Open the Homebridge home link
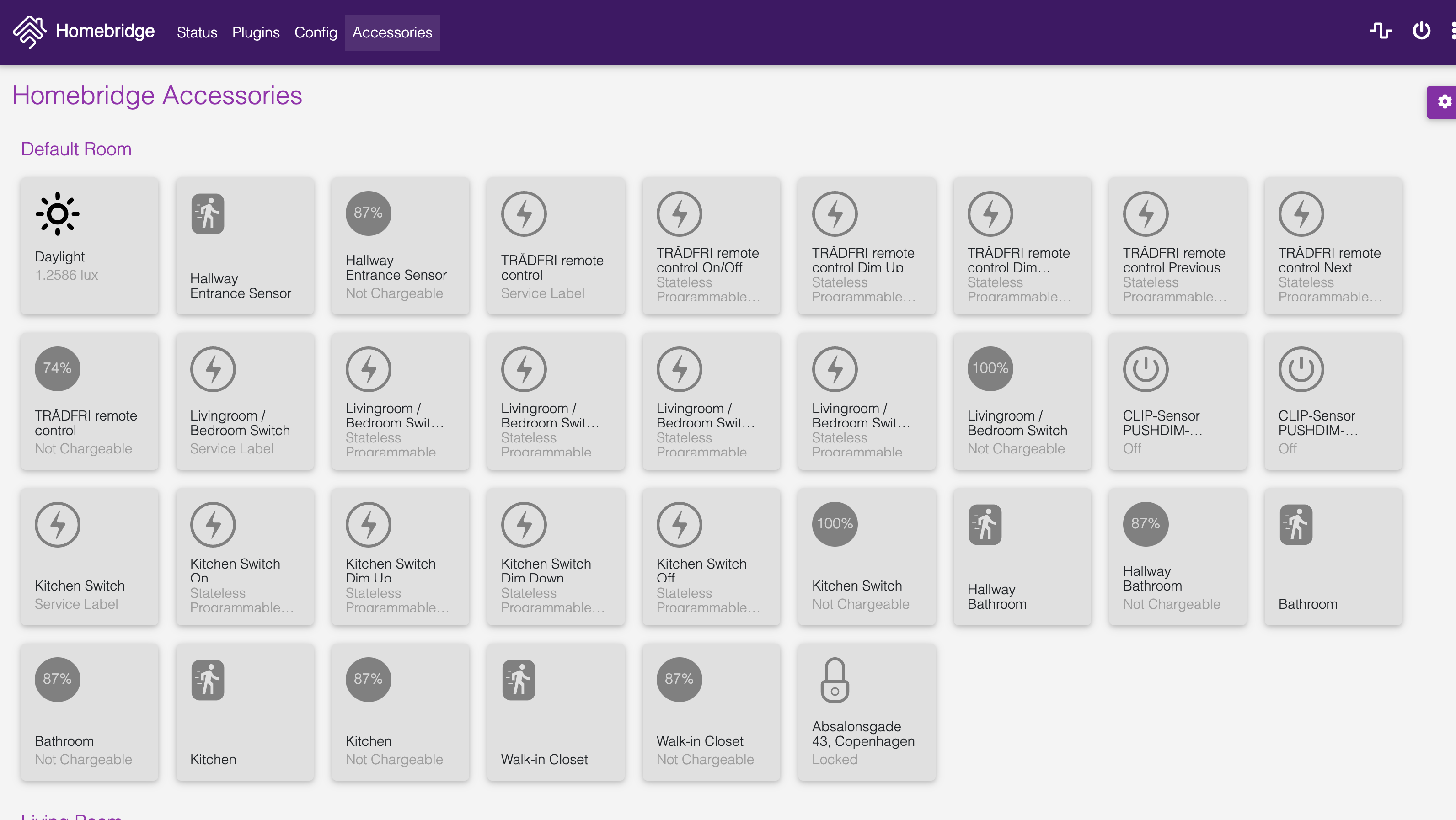 [x=105, y=31]
